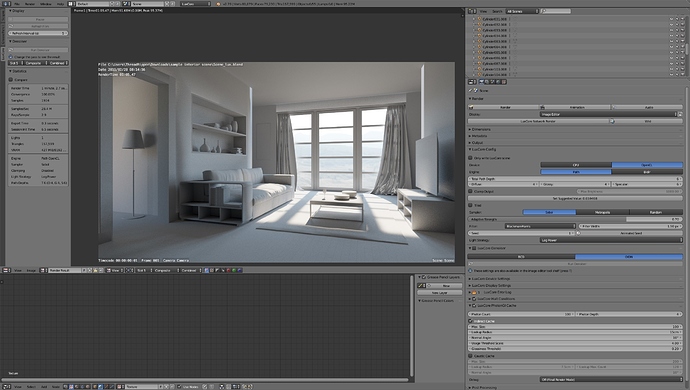Select the Render properties tab icon
This screenshot has width=690, height=390.
[481, 82]
